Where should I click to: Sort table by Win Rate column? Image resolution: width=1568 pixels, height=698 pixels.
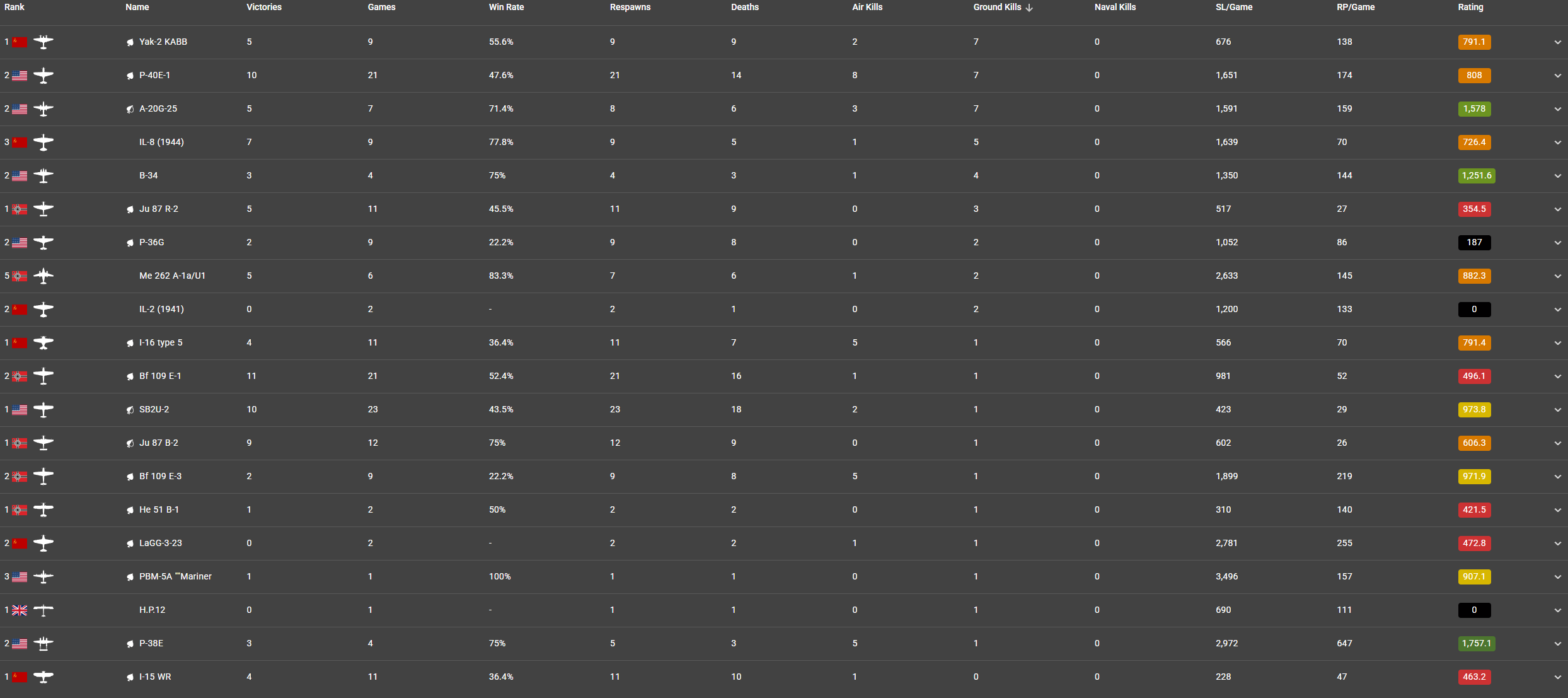tap(506, 7)
